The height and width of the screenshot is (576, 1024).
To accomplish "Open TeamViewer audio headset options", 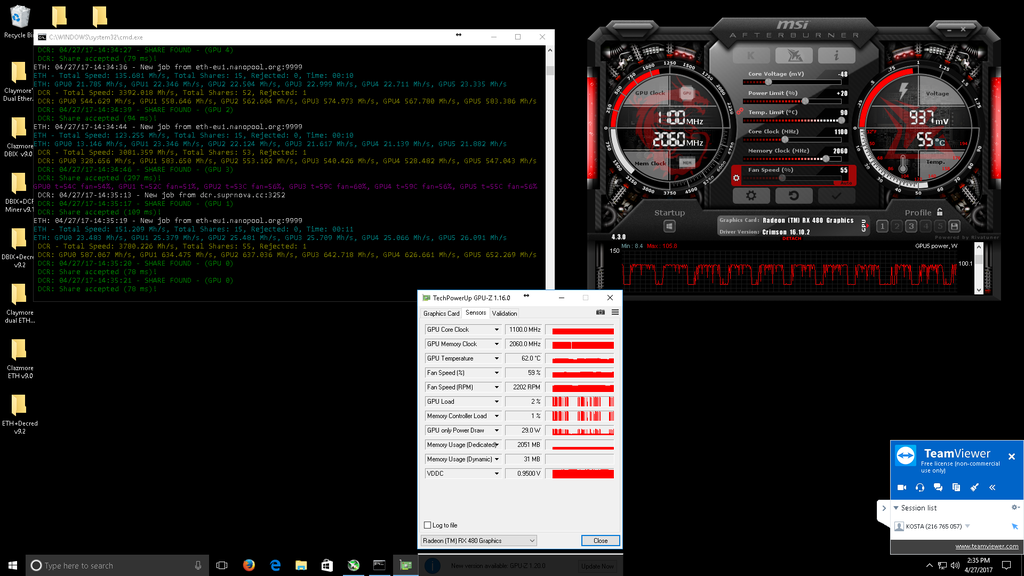I will click(x=920, y=487).
